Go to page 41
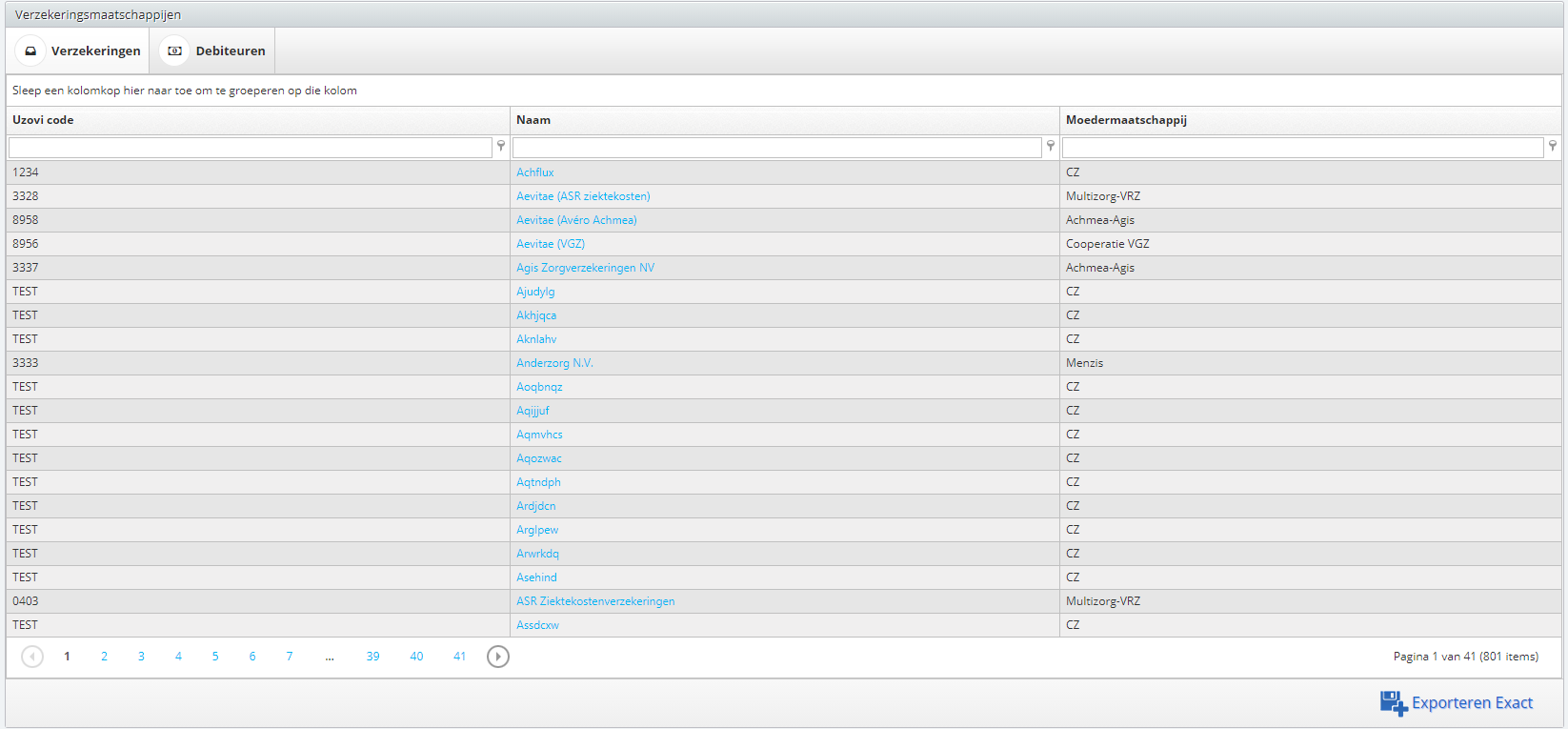The height and width of the screenshot is (729, 1568). pos(459,657)
